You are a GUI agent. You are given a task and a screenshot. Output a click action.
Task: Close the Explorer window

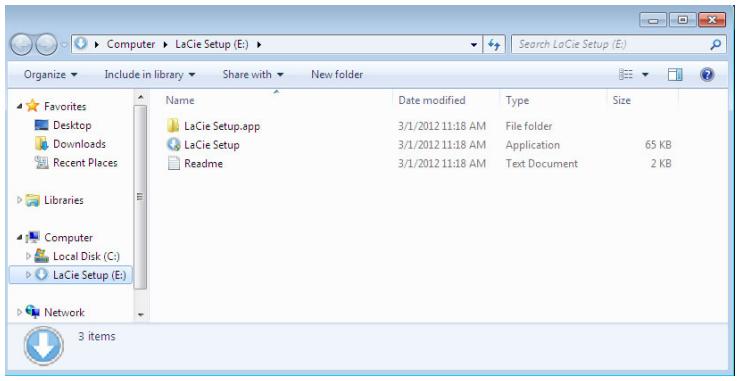pyautogui.click(x=712, y=20)
